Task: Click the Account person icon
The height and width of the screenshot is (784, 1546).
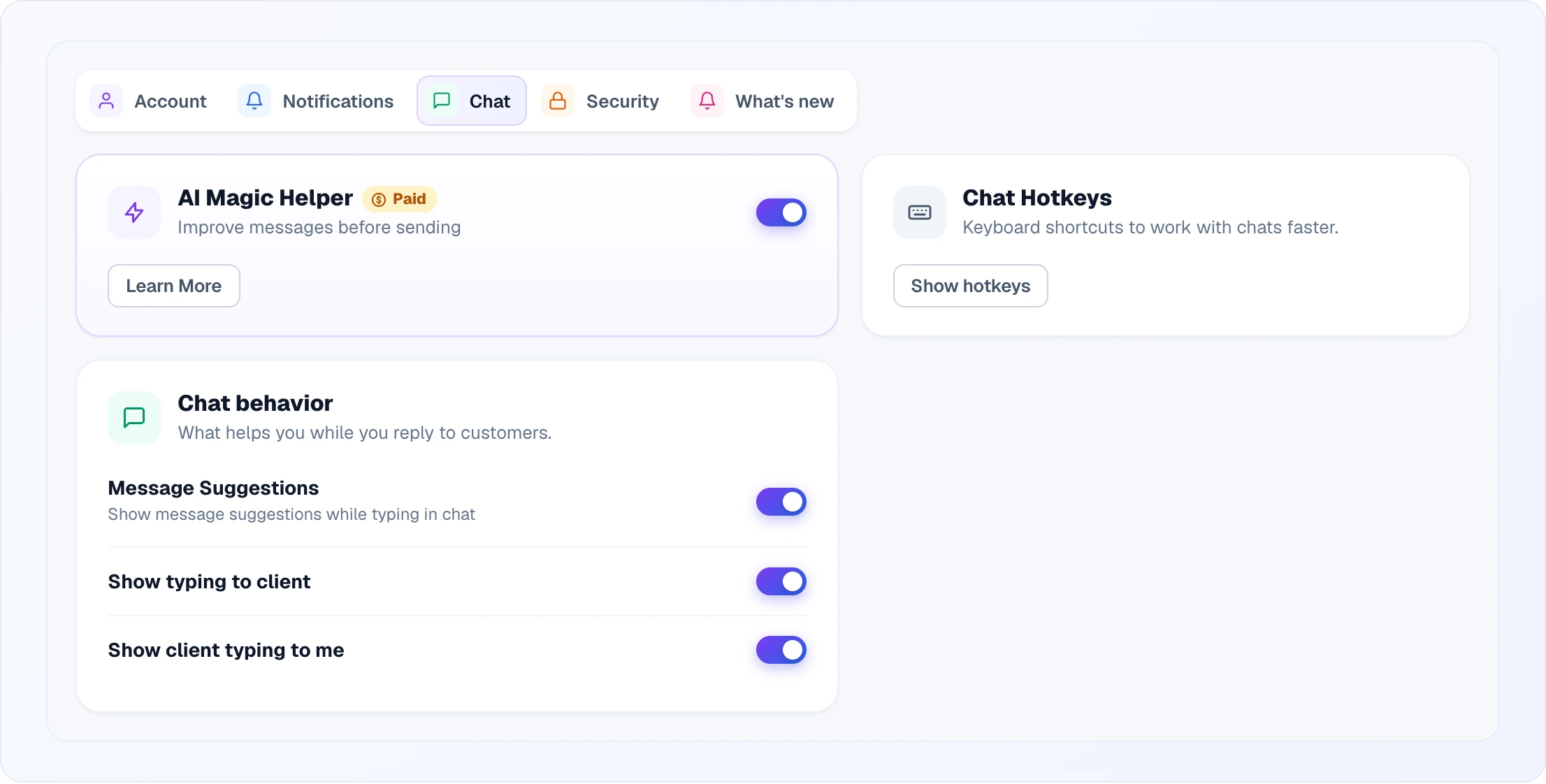Action: pos(106,101)
